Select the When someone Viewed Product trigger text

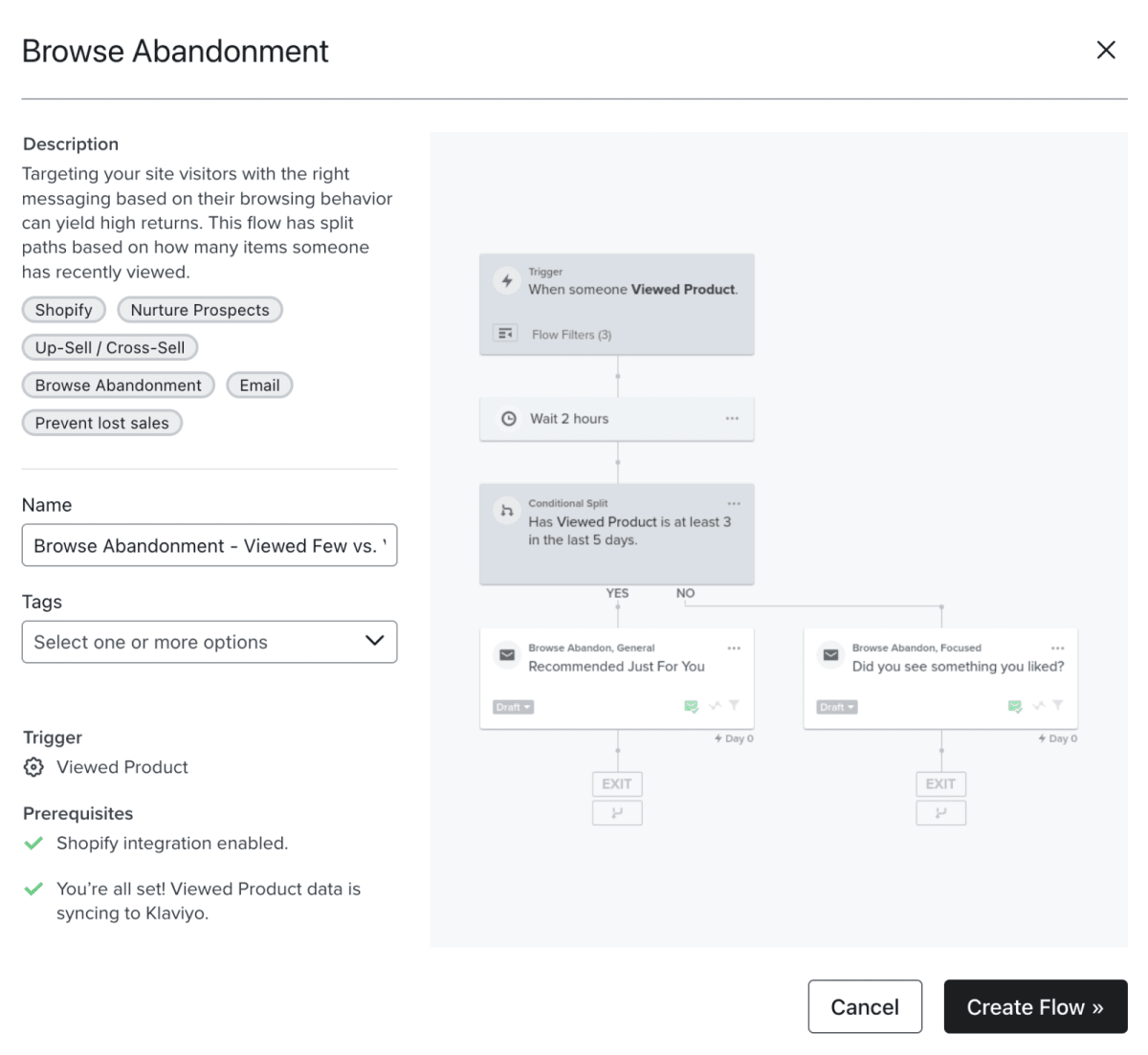tap(633, 289)
